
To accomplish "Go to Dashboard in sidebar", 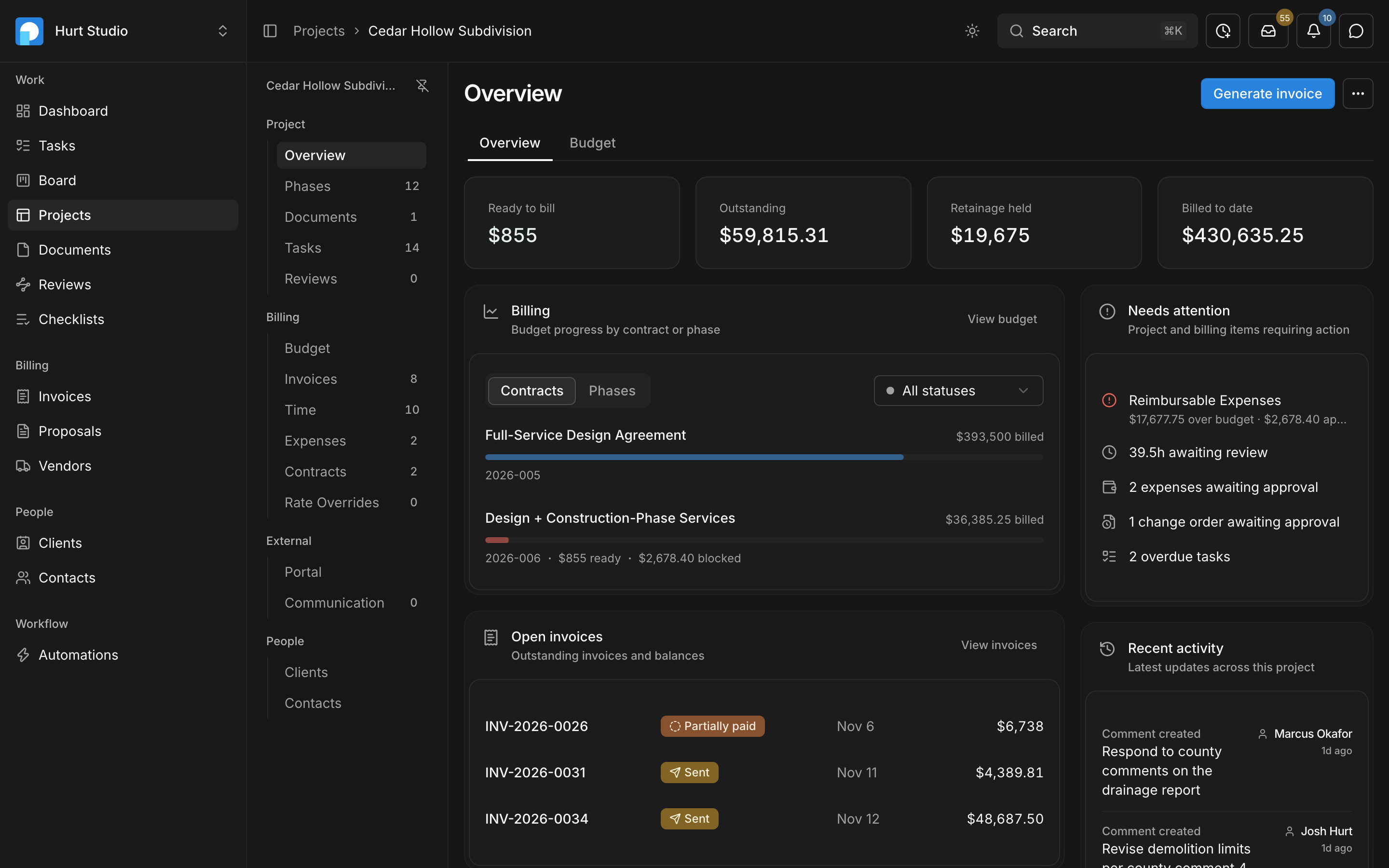I will click(x=123, y=111).
